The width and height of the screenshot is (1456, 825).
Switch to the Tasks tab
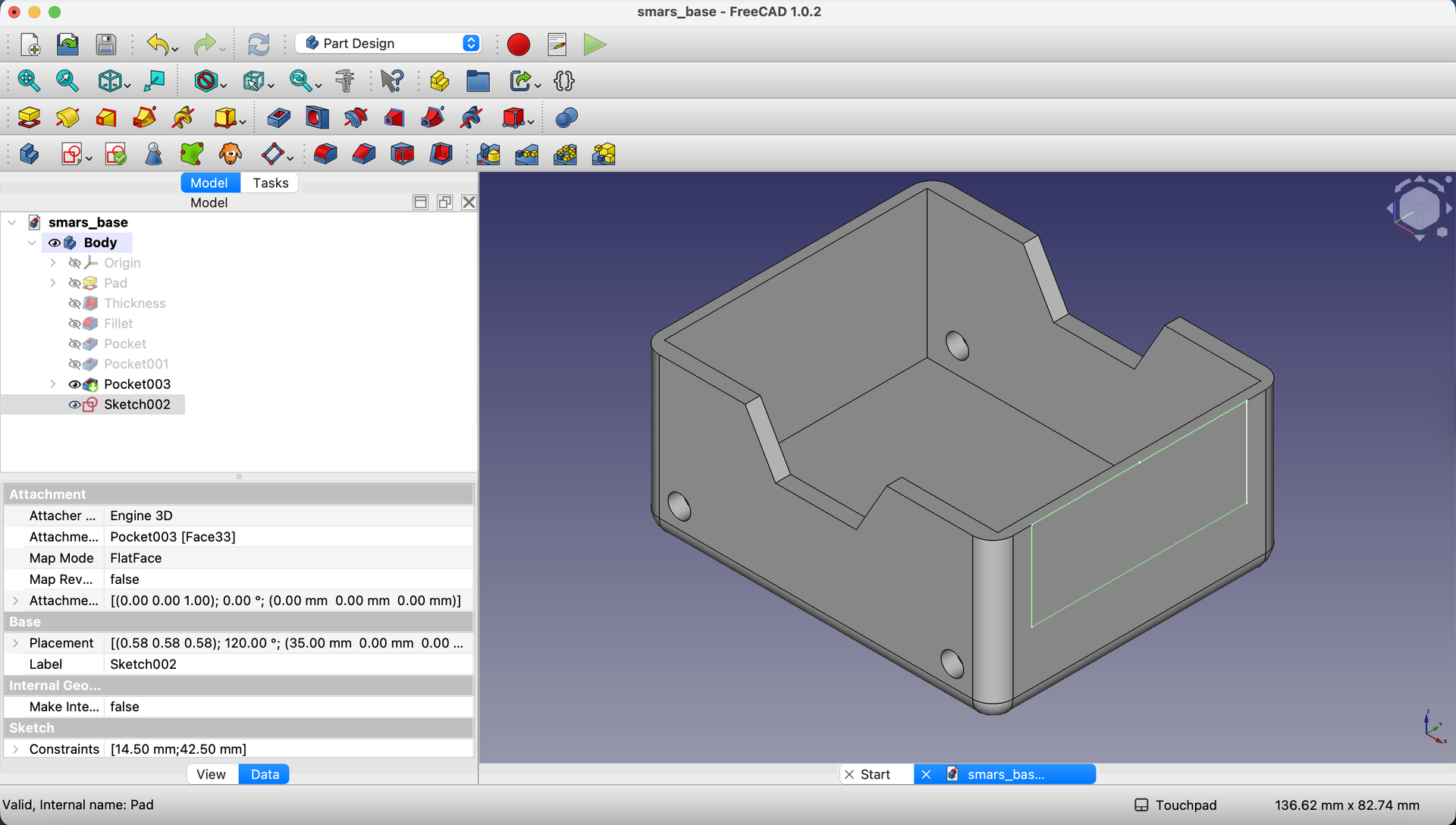pyautogui.click(x=271, y=183)
